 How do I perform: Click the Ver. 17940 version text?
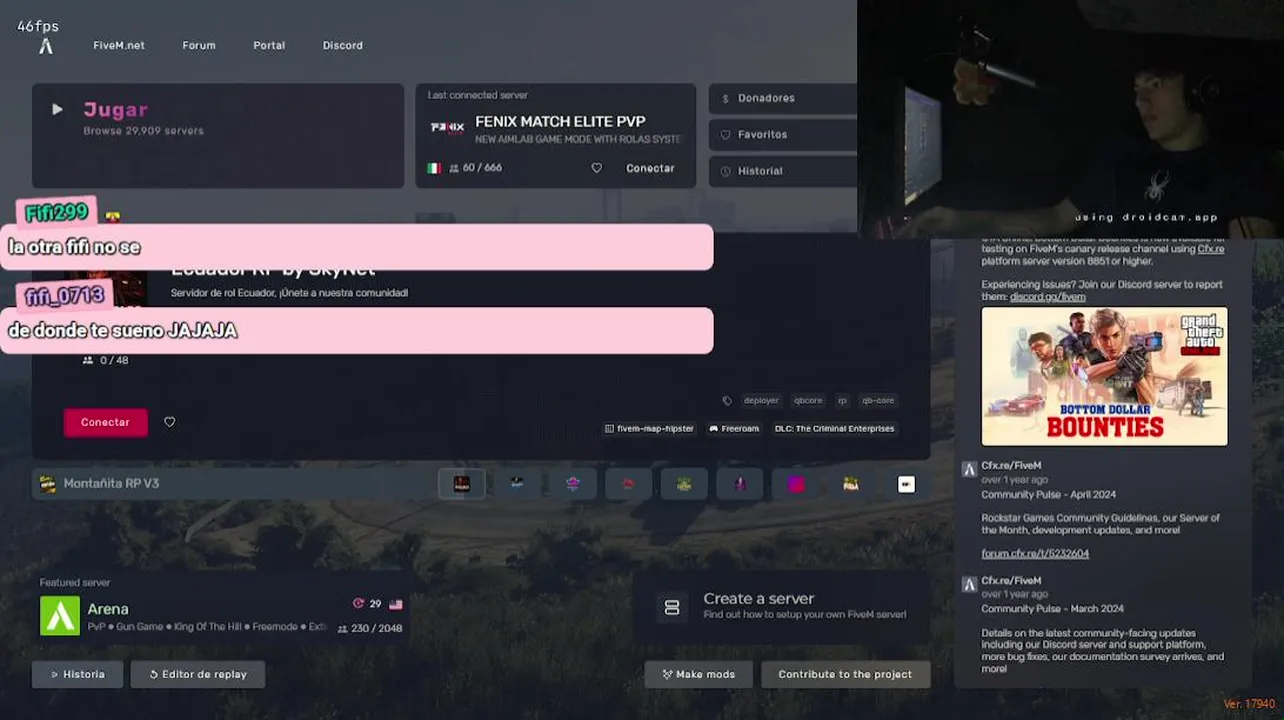pyautogui.click(x=1249, y=704)
